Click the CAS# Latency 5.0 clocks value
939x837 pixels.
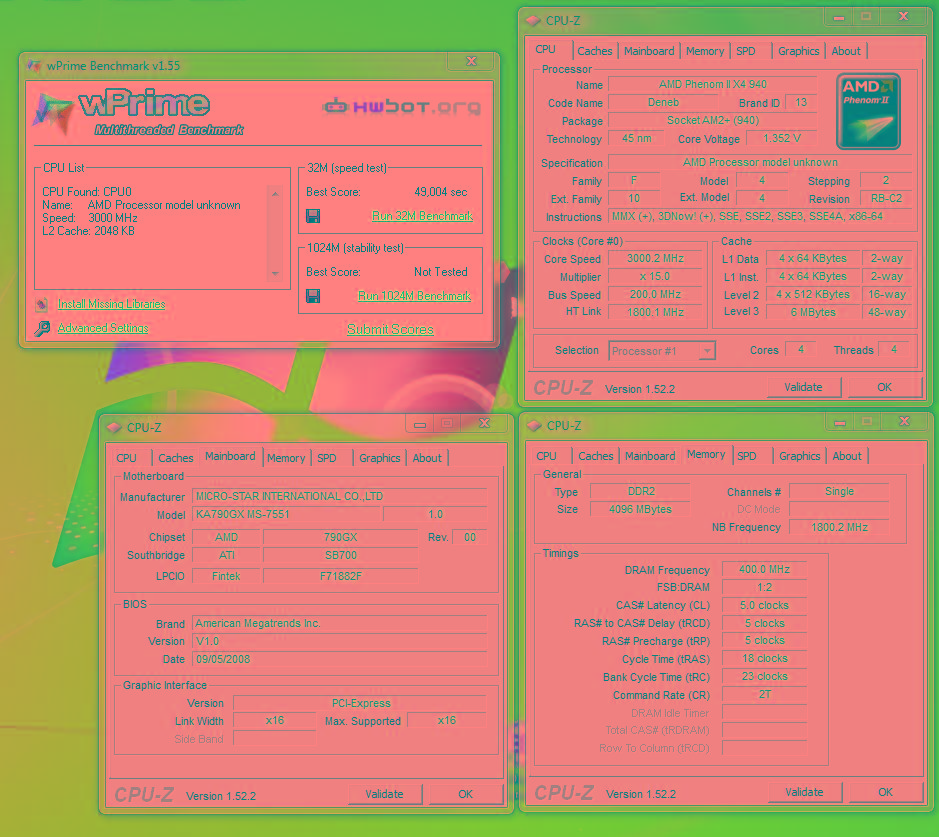pos(764,605)
